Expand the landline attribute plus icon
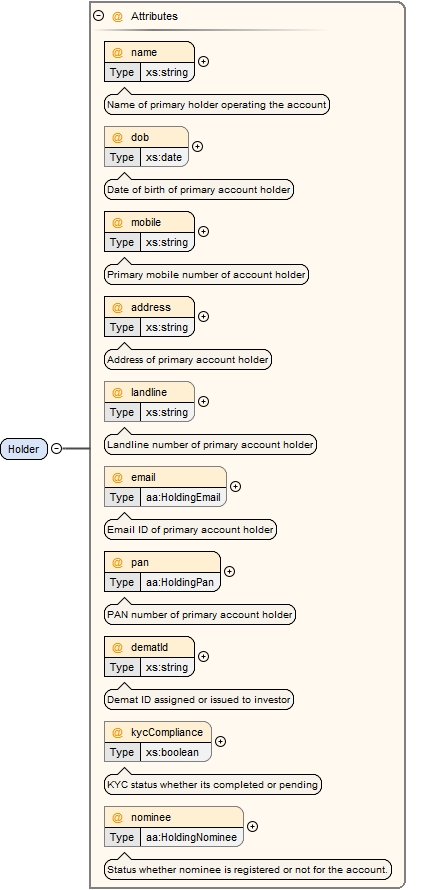 [x=203, y=401]
